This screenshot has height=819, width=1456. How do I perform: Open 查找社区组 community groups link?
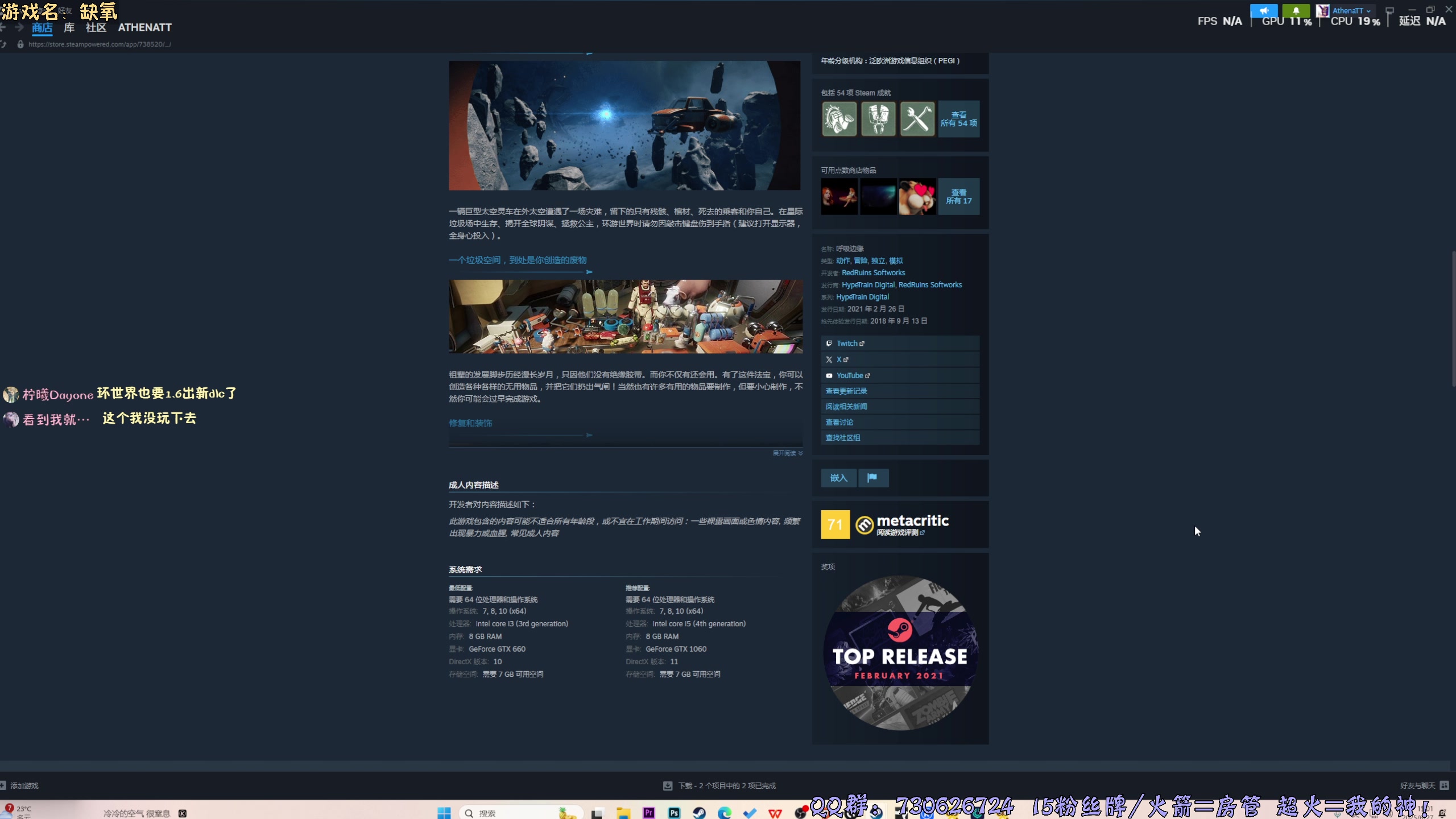[900, 437]
